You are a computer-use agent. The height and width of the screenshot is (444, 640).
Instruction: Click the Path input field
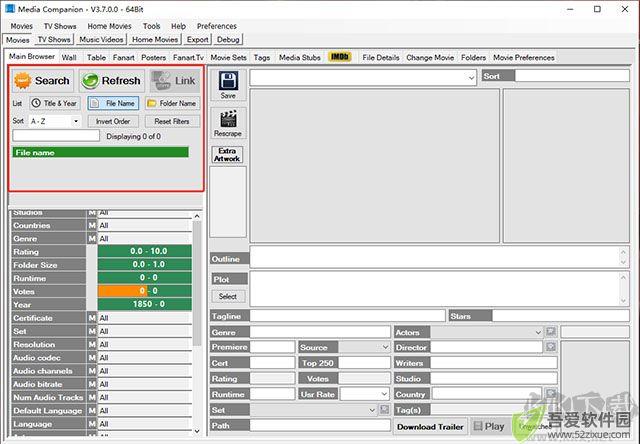[320, 426]
